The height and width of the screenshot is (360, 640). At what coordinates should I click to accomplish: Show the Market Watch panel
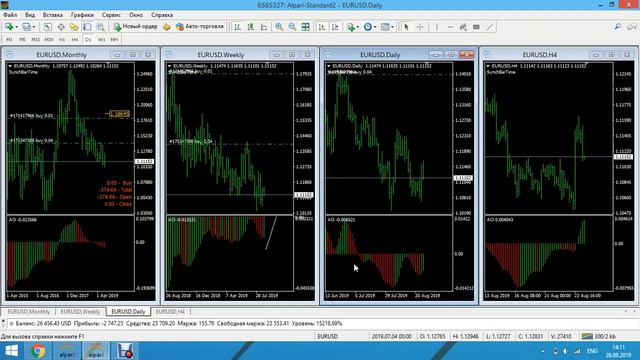[x=48, y=27]
